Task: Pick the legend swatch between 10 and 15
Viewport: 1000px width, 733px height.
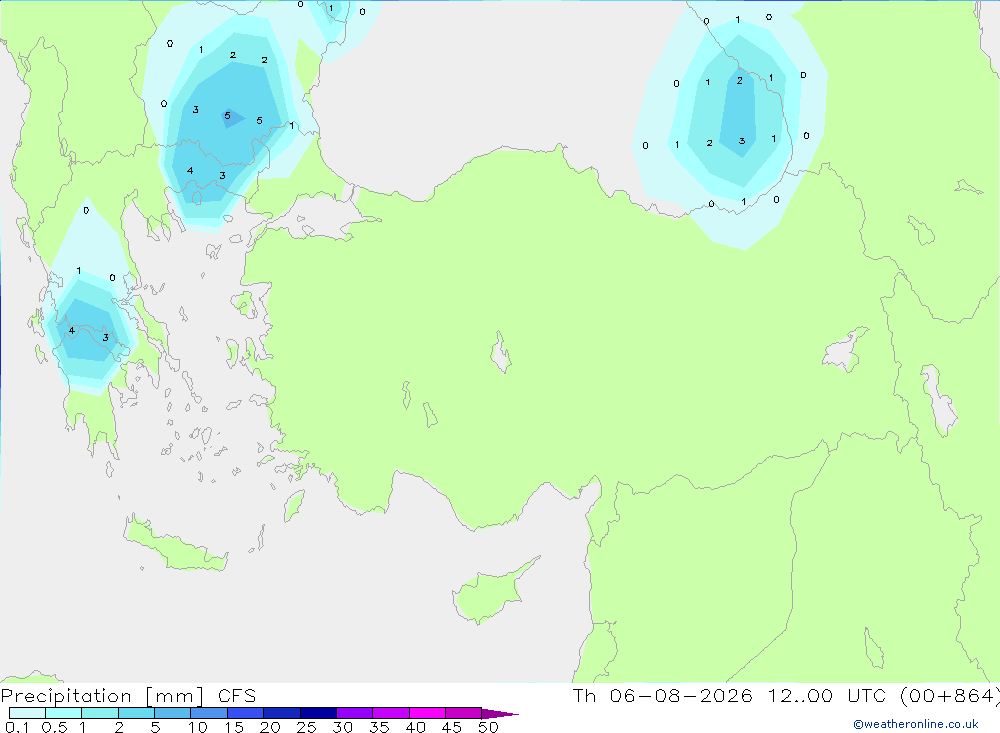Action: click(209, 713)
